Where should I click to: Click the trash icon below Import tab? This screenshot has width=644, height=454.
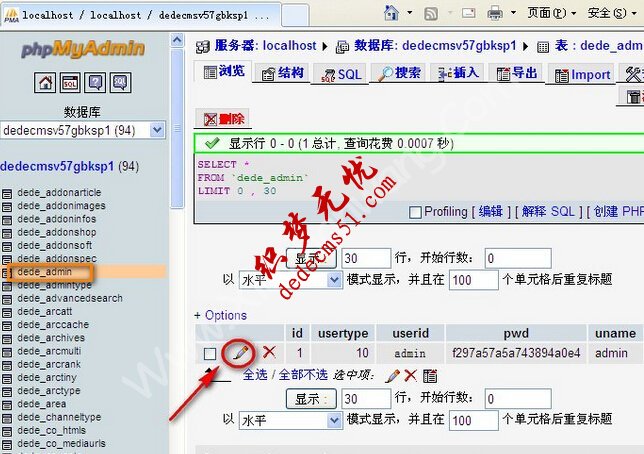pyautogui.click(x=634, y=97)
